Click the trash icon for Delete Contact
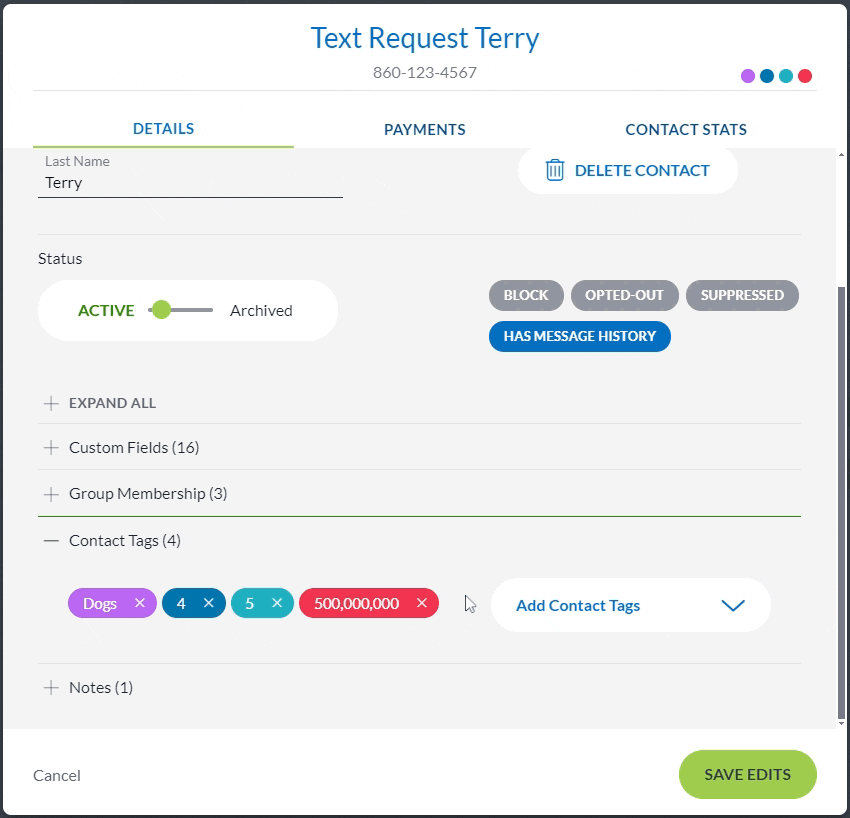This screenshot has width=850, height=818. (555, 170)
